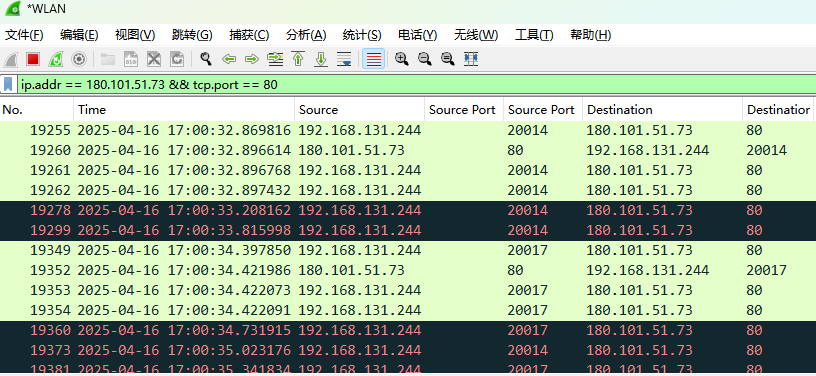Screen dimensions: 816x376
Task: Select packet number 19262
Action: [x=408, y=190]
